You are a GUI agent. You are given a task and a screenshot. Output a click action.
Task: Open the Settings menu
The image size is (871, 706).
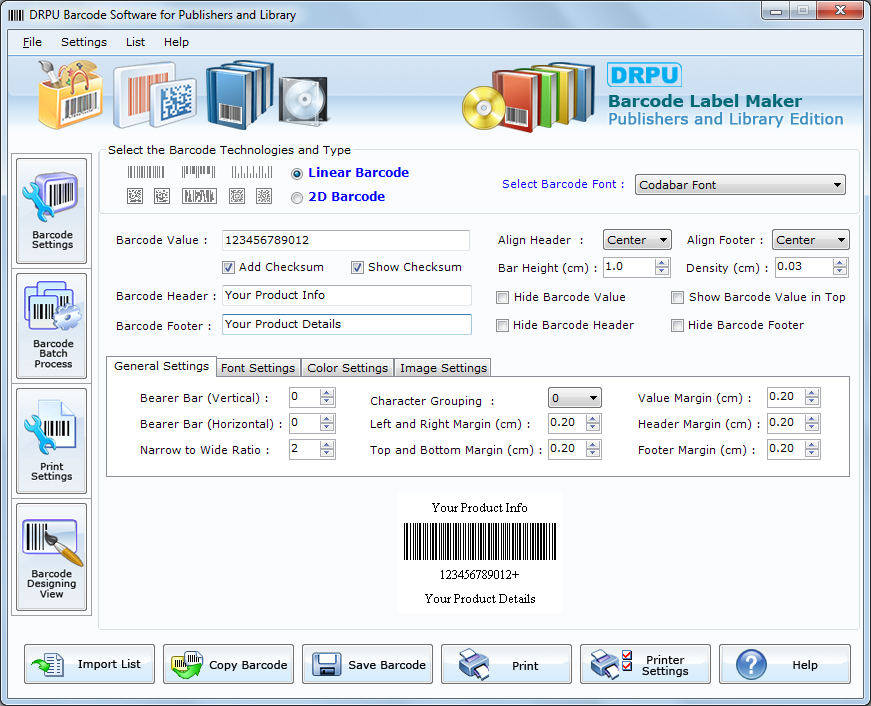tap(83, 42)
